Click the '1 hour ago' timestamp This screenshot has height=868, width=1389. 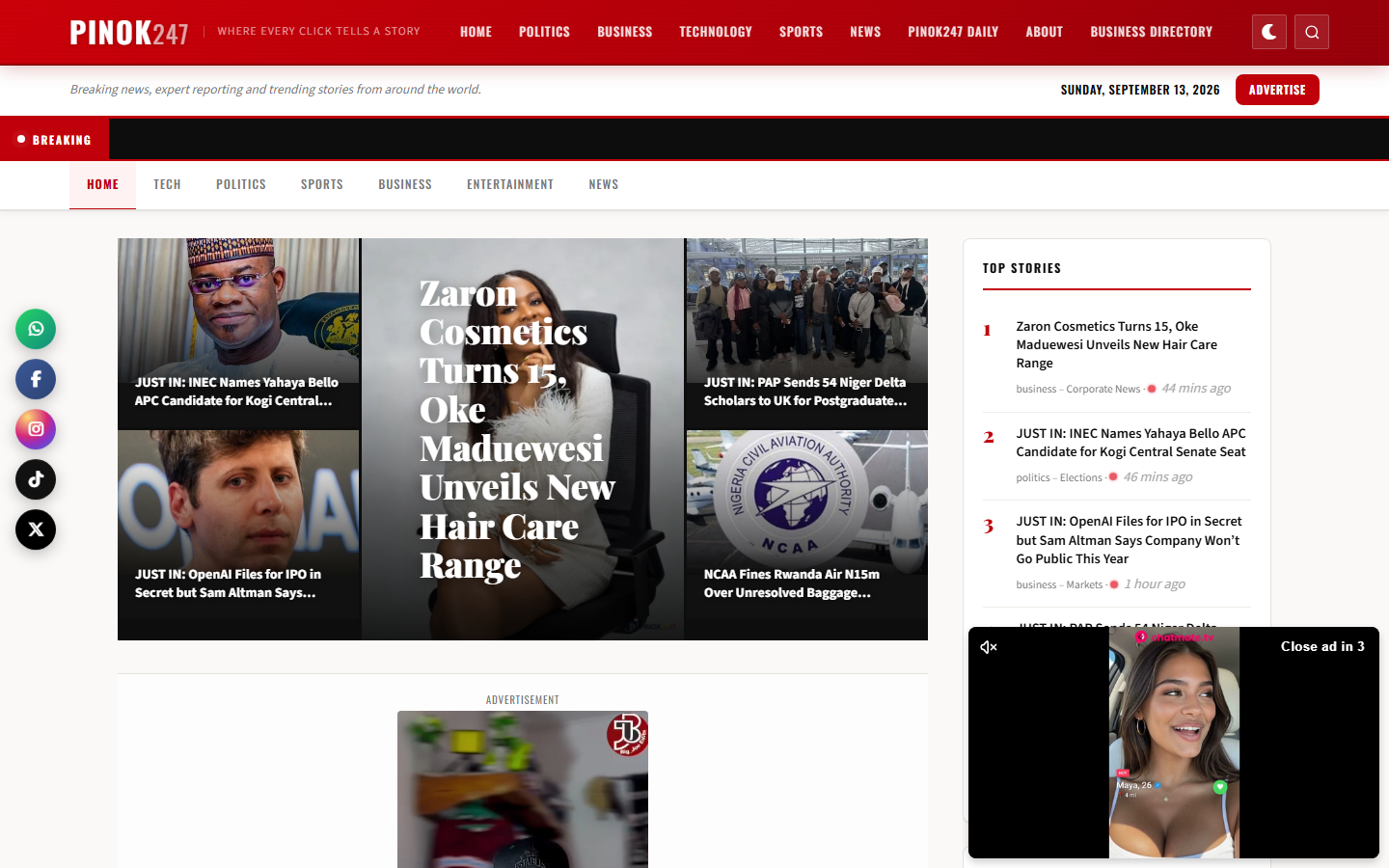point(1155,583)
